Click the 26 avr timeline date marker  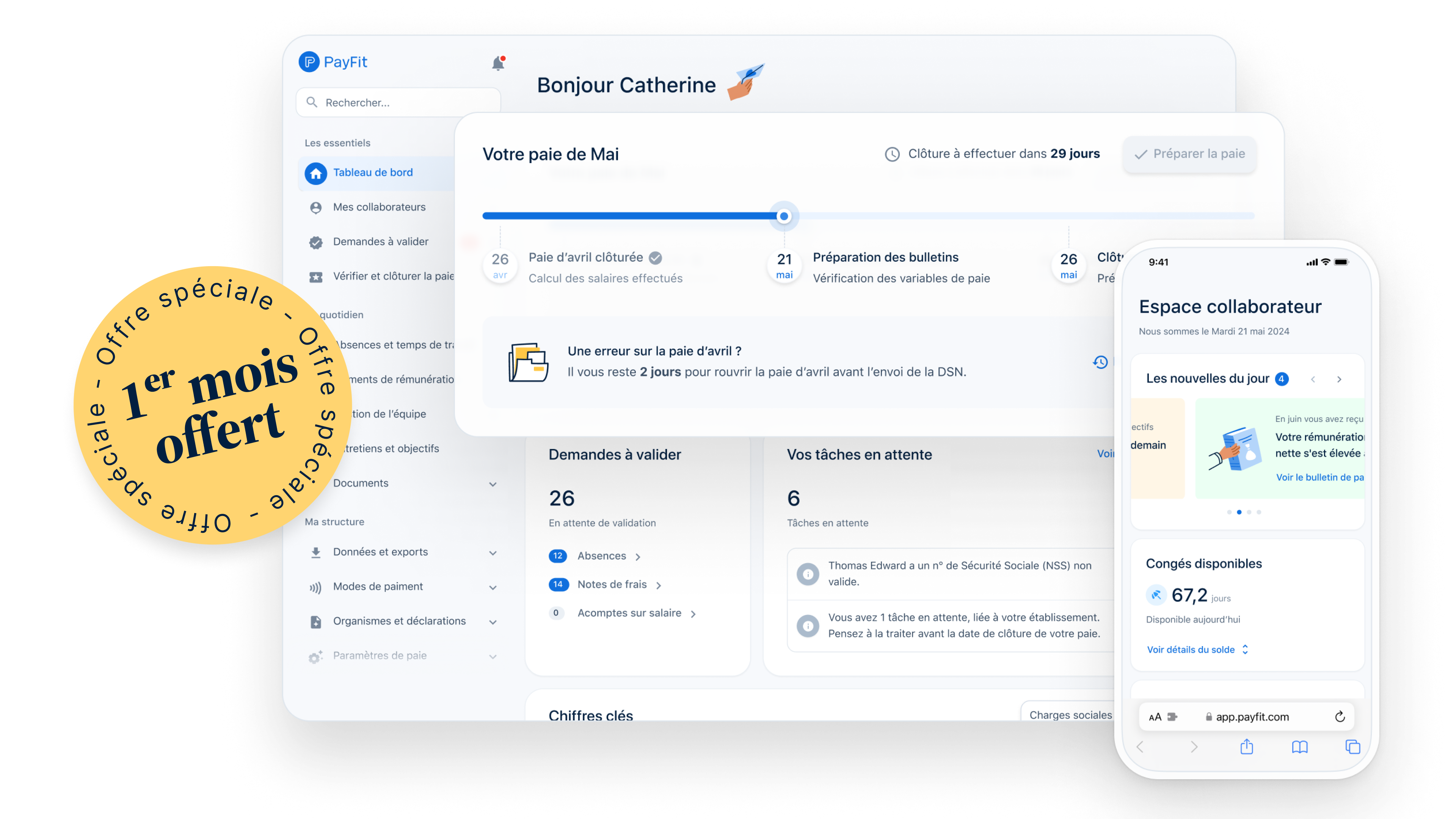pos(500,266)
